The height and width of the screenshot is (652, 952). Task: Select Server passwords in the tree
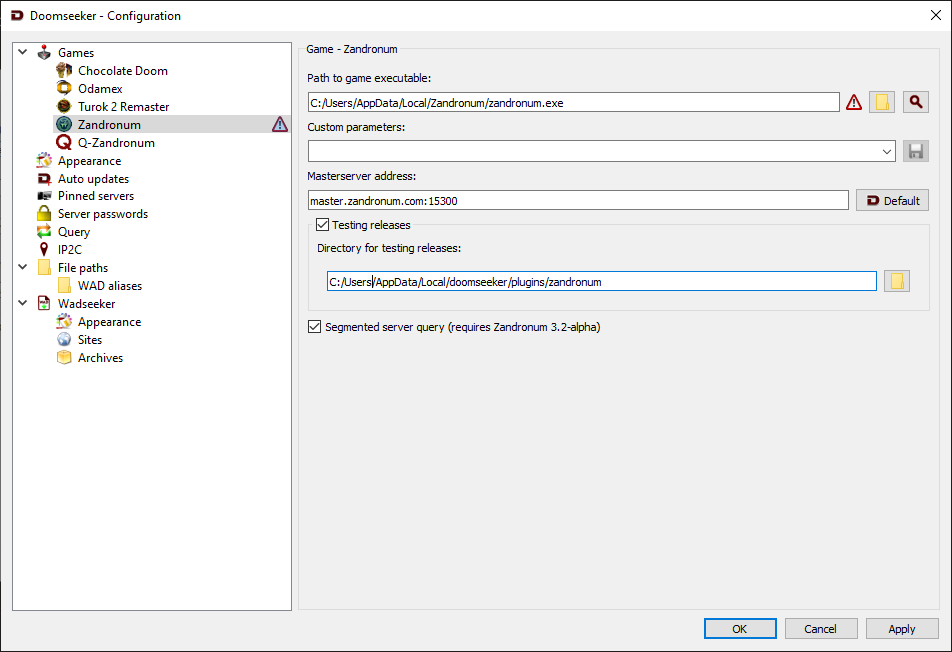click(103, 214)
